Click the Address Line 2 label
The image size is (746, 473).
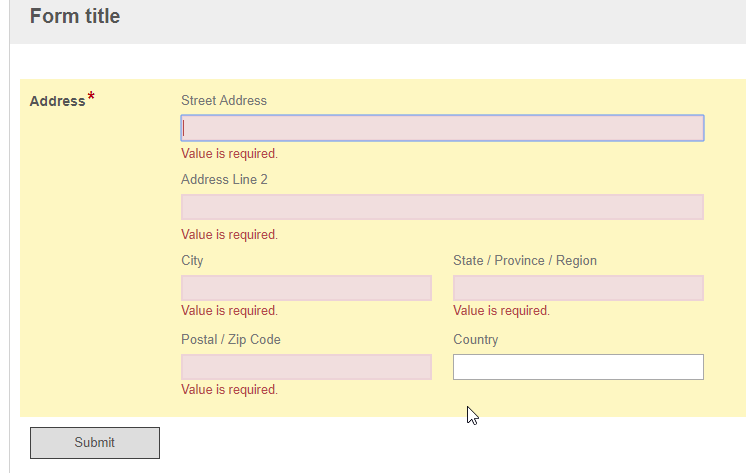coord(224,180)
